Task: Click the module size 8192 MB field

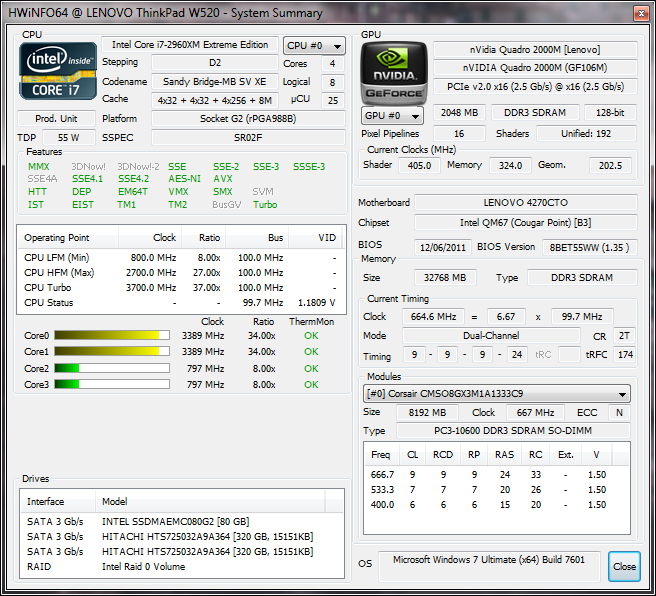Action: [427, 413]
